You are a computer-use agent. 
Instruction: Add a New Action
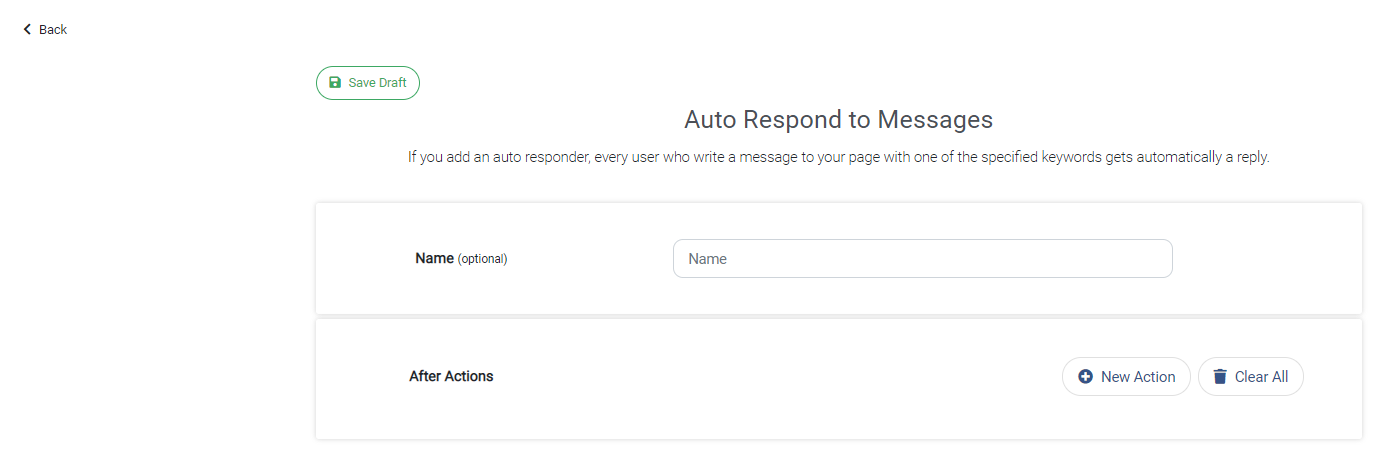click(1126, 377)
